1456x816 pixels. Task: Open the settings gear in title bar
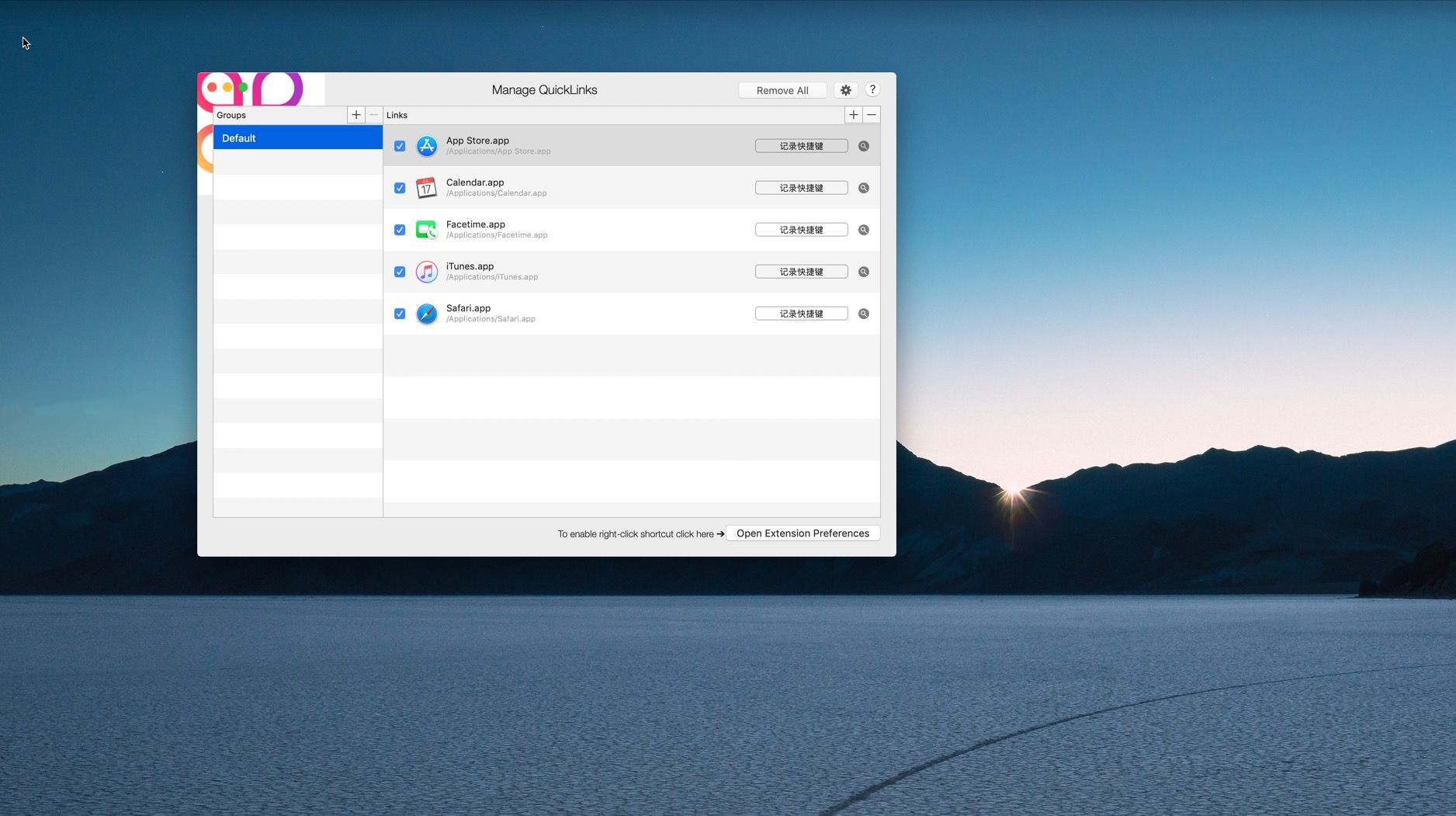[x=845, y=90]
